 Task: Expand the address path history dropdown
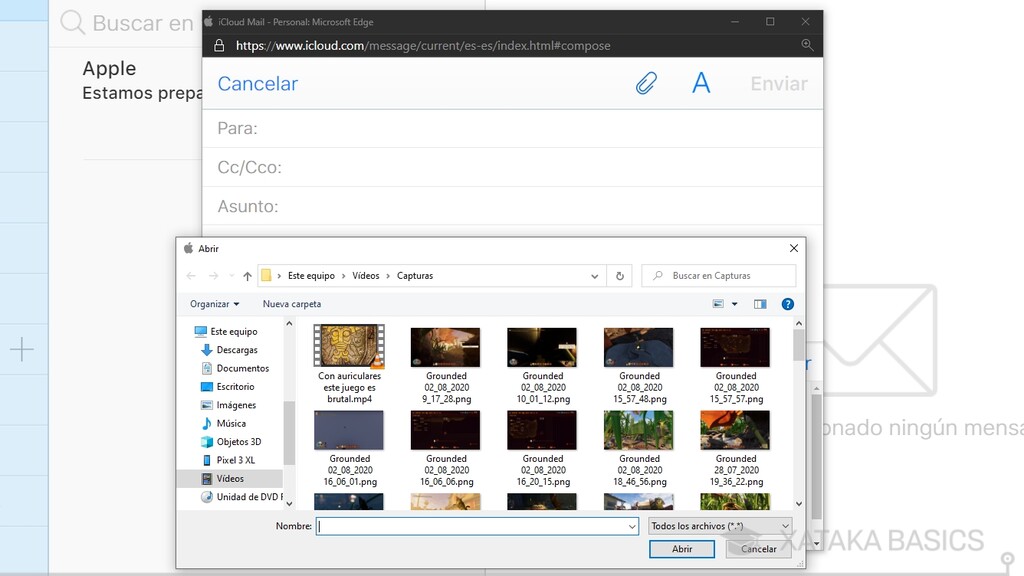tap(595, 276)
